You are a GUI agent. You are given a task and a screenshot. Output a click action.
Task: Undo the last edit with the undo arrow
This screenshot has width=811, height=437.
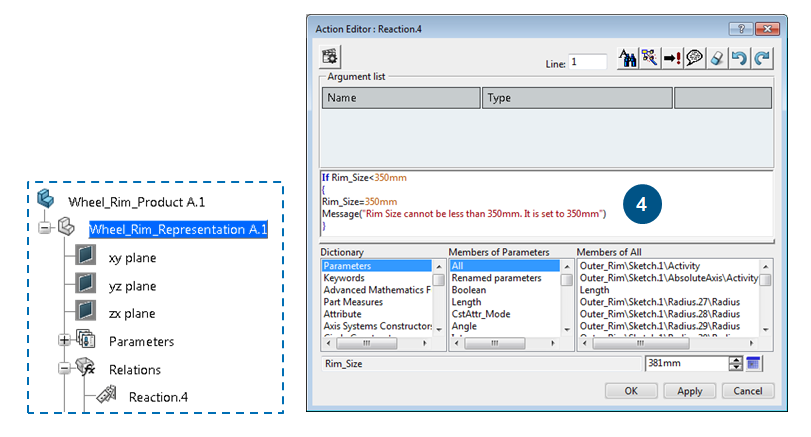tap(741, 59)
